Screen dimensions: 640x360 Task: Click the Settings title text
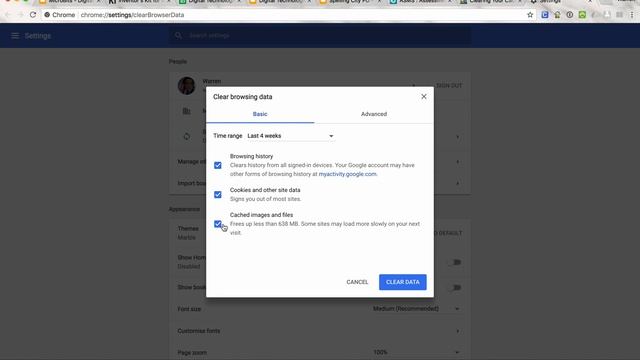click(x=38, y=36)
